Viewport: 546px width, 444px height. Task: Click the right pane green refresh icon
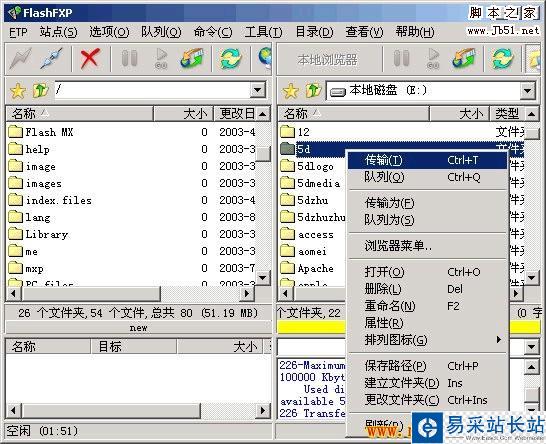(x=503, y=59)
